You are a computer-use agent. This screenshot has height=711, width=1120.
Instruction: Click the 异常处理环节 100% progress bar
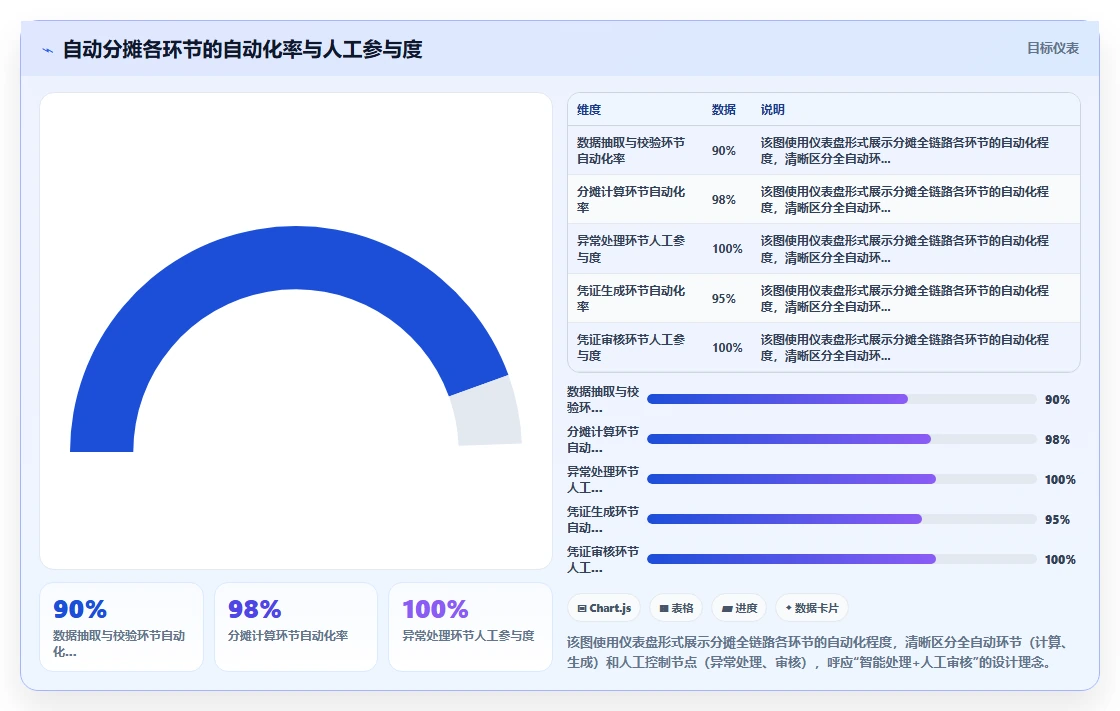point(841,479)
